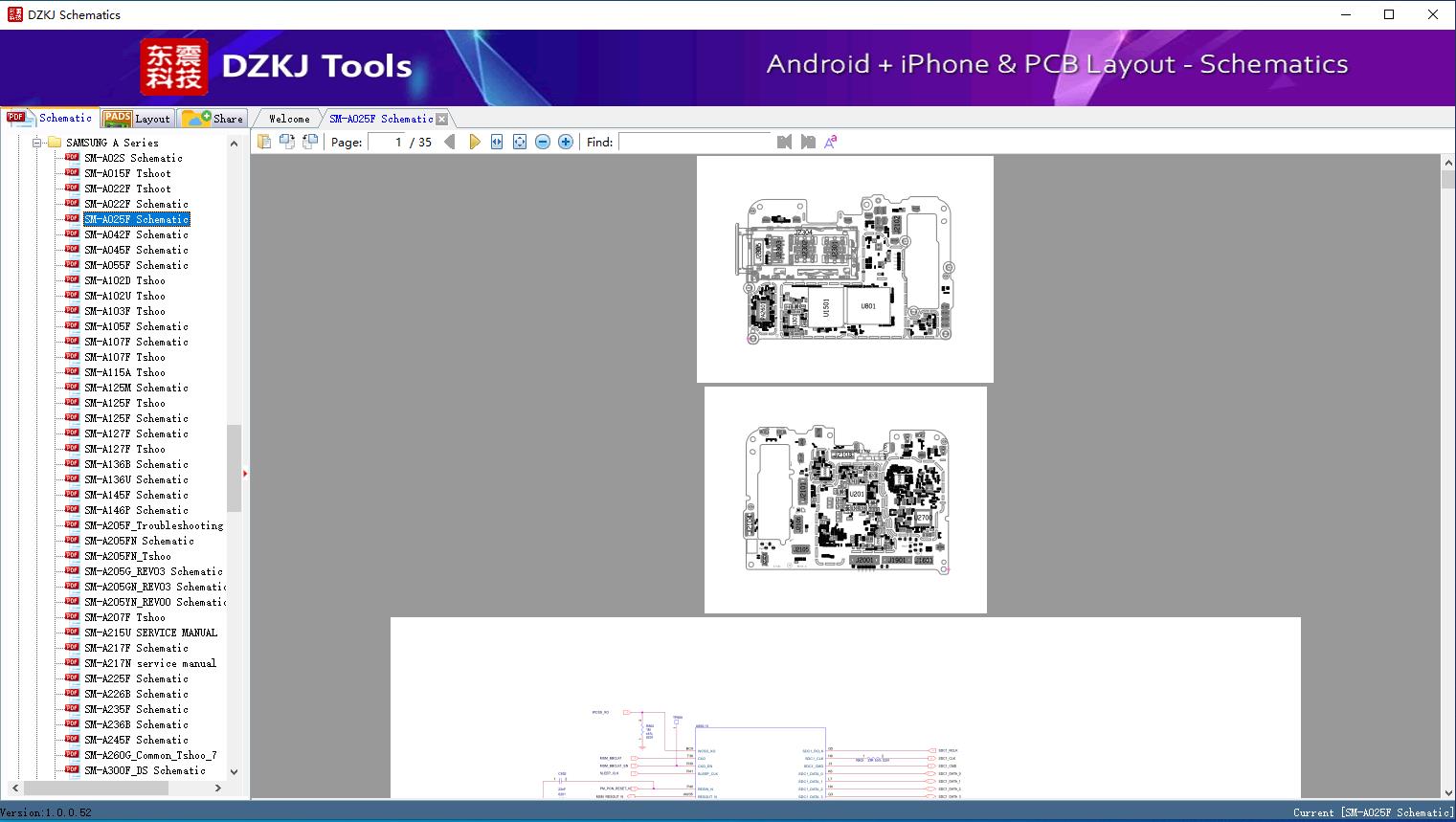1456x822 pixels.
Task: Open SM-A136B Schematic file
Action: tap(136, 464)
